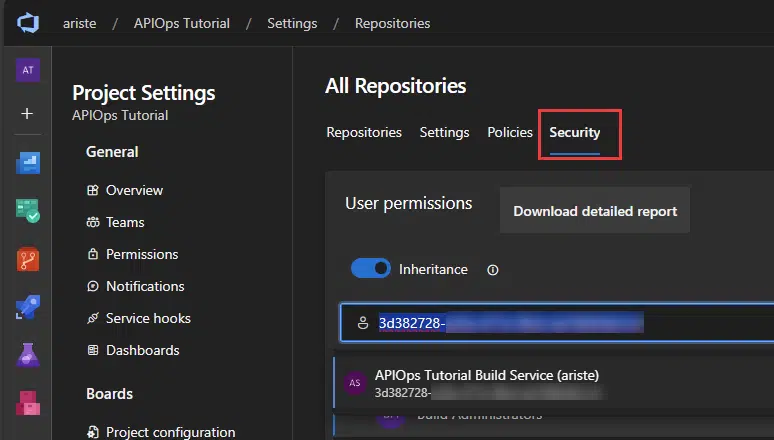Open the Repos hub icon in sidebar

pos(28,259)
